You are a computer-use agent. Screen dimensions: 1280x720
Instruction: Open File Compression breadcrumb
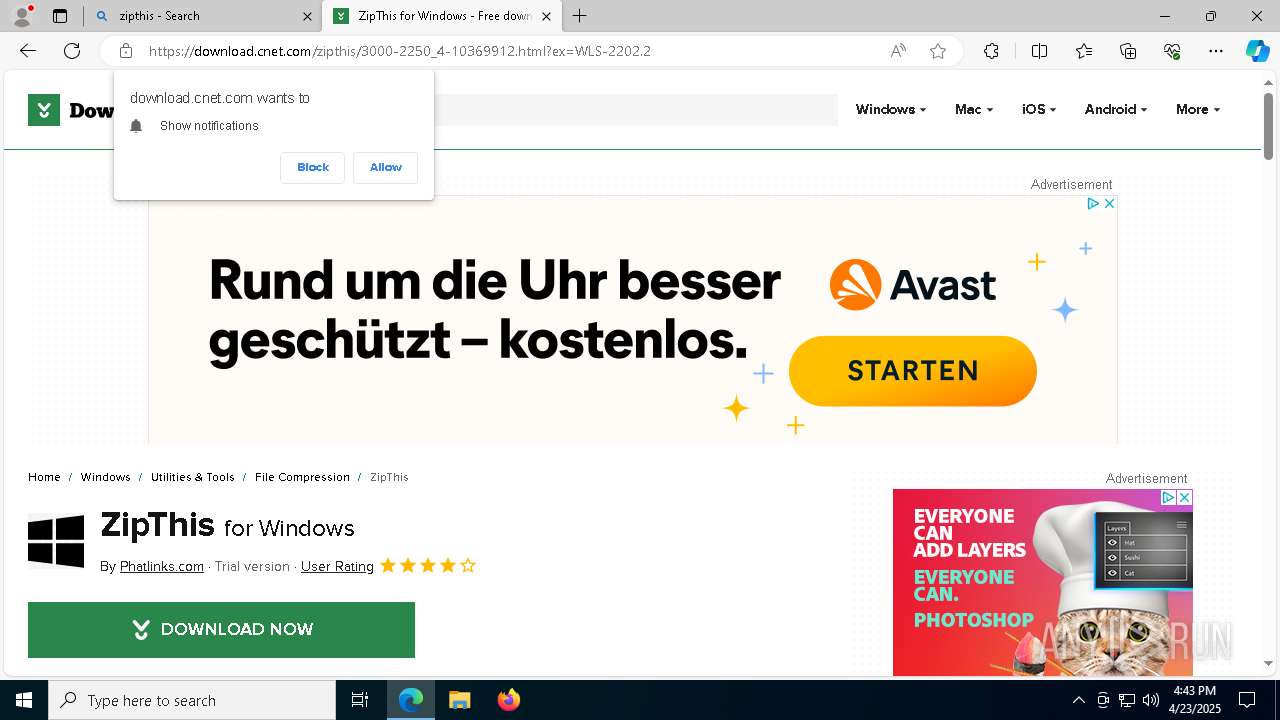[x=302, y=477]
